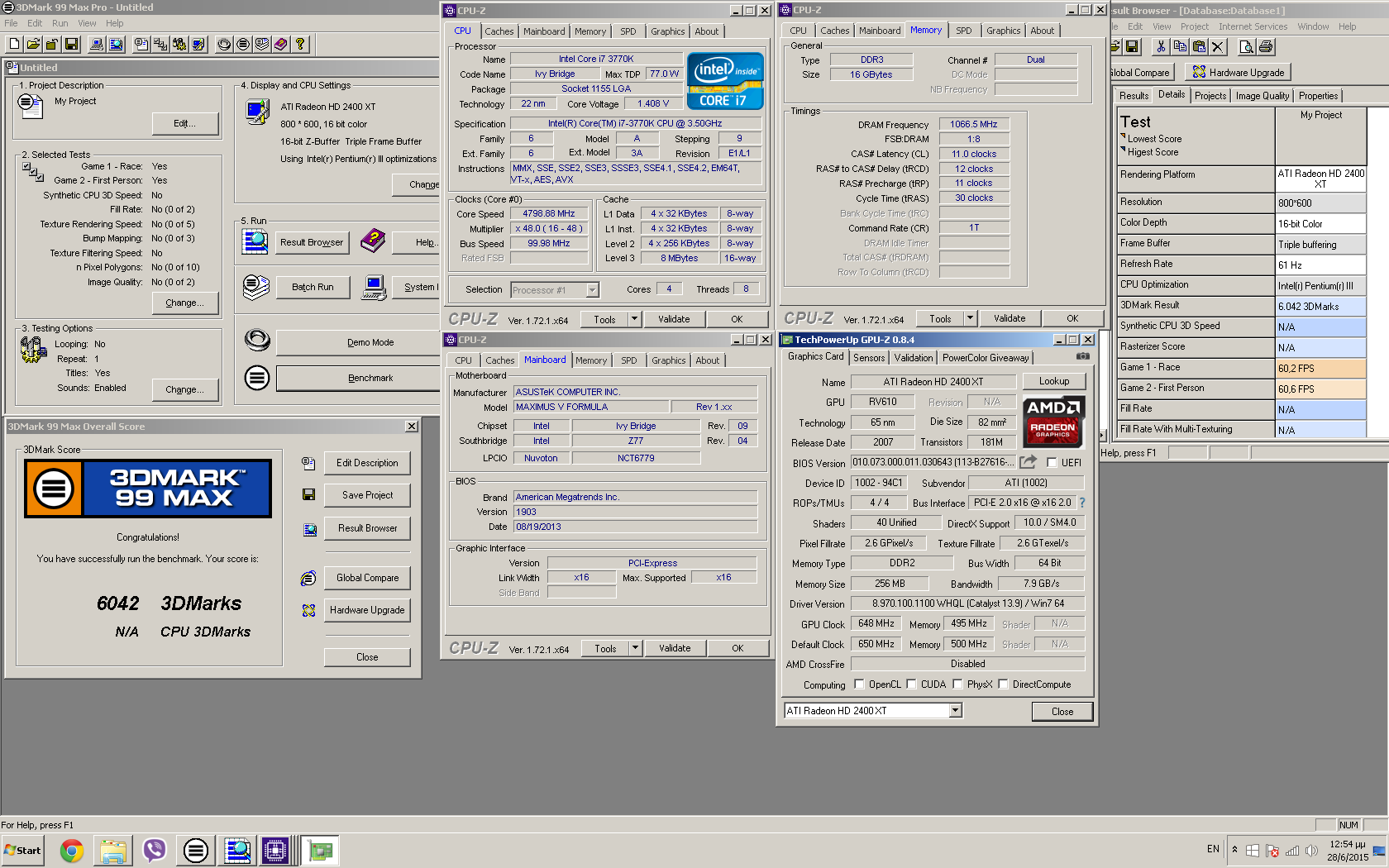Toggle the PhysX checkbox

pos(957,684)
